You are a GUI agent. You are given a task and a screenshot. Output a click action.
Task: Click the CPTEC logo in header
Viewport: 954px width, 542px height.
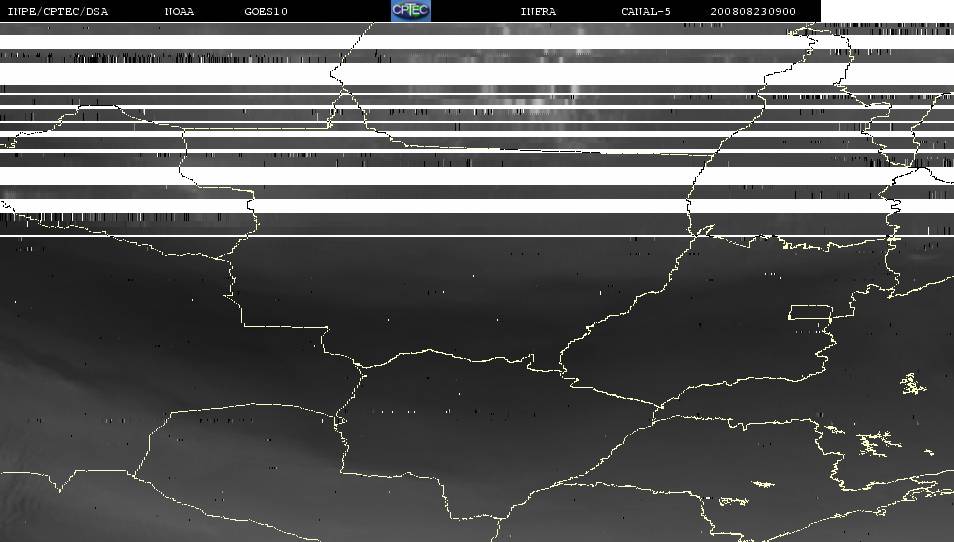point(411,10)
